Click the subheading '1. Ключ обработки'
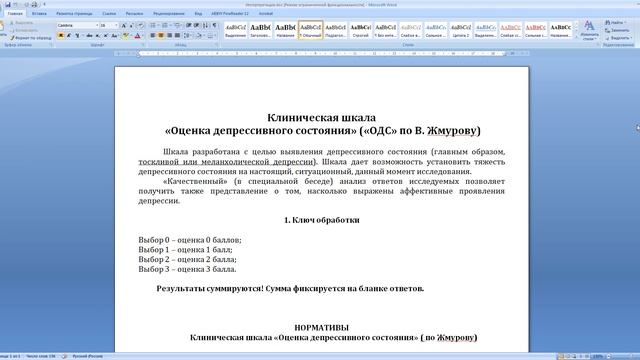Screen dimensions: 640x360 click(322, 220)
